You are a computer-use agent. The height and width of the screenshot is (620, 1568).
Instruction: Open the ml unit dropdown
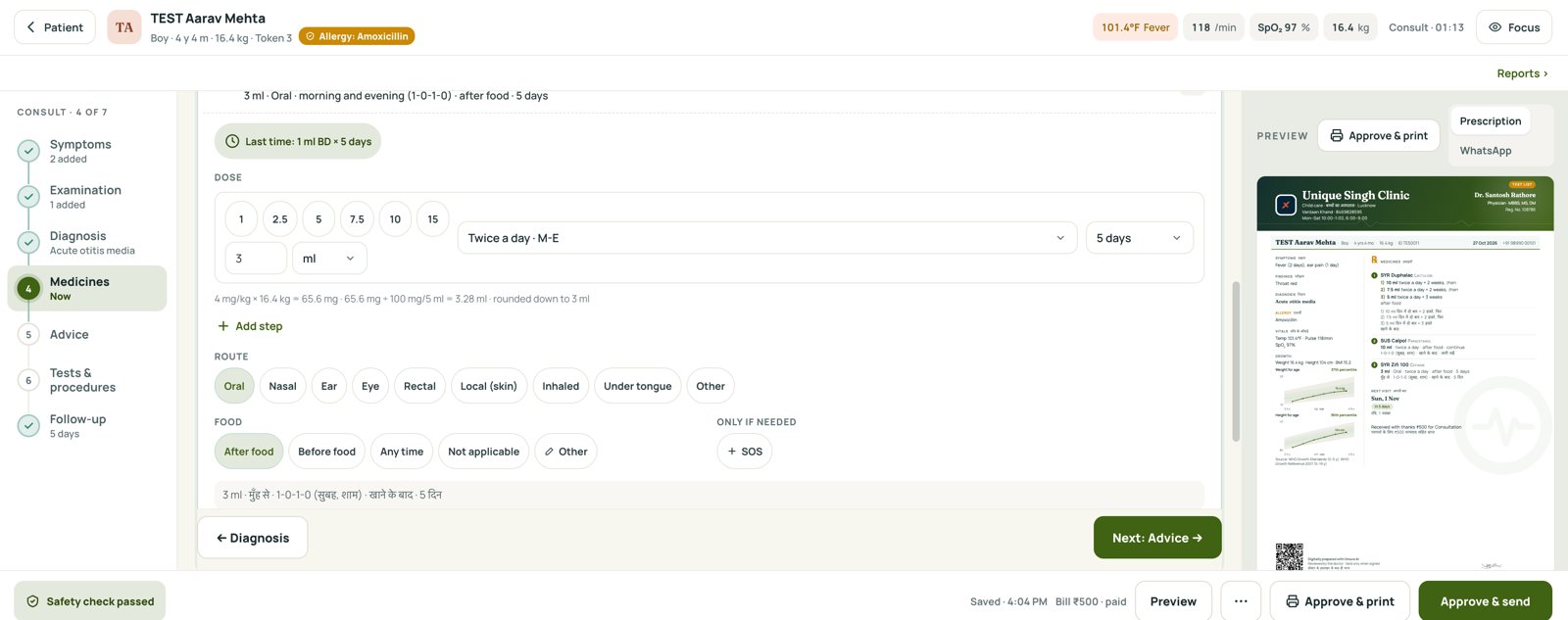[x=330, y=259]
